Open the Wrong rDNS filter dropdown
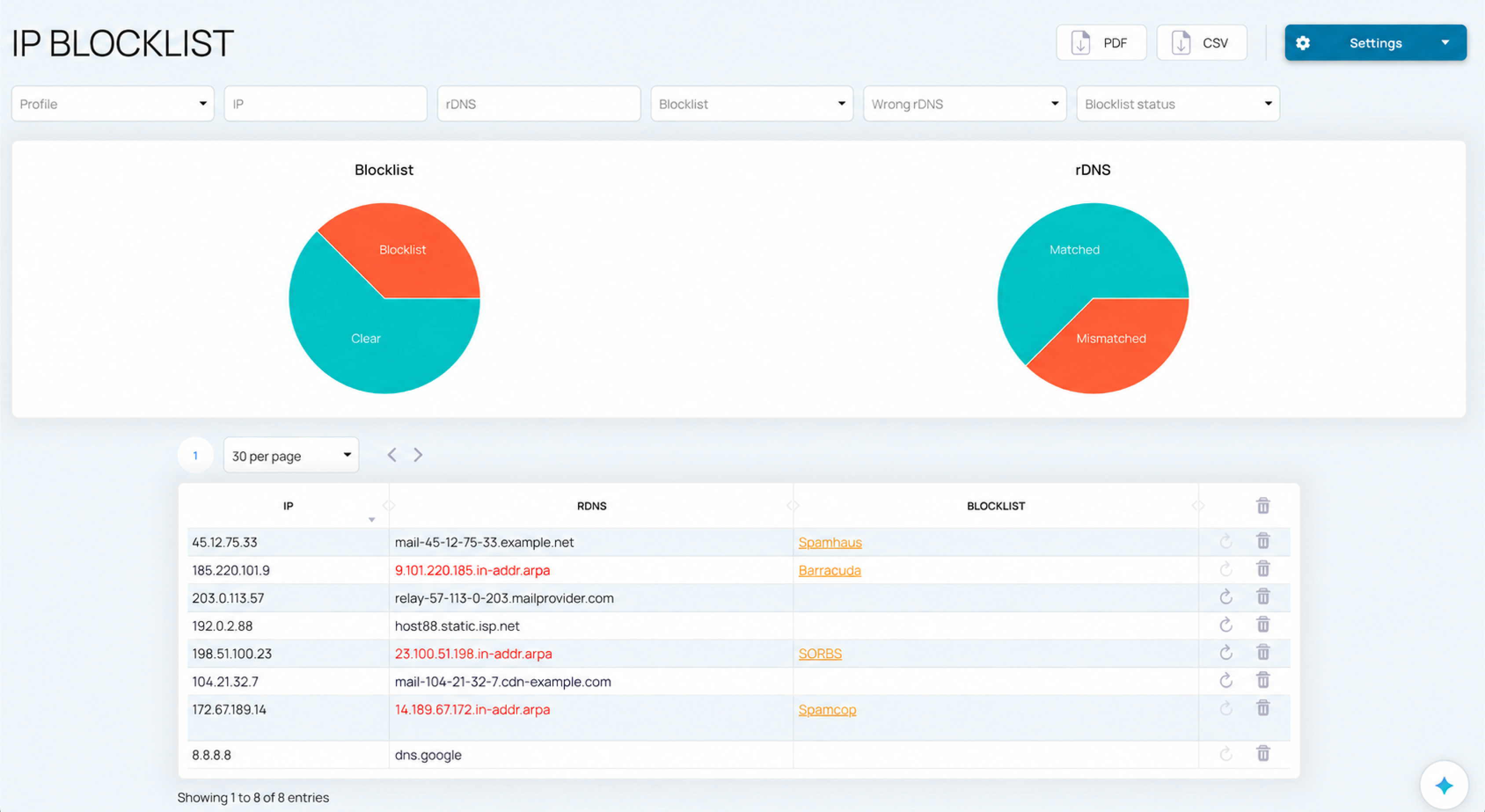Viewport: 1485px width, 812px height. pyautogui.click(x=965, y=104)
